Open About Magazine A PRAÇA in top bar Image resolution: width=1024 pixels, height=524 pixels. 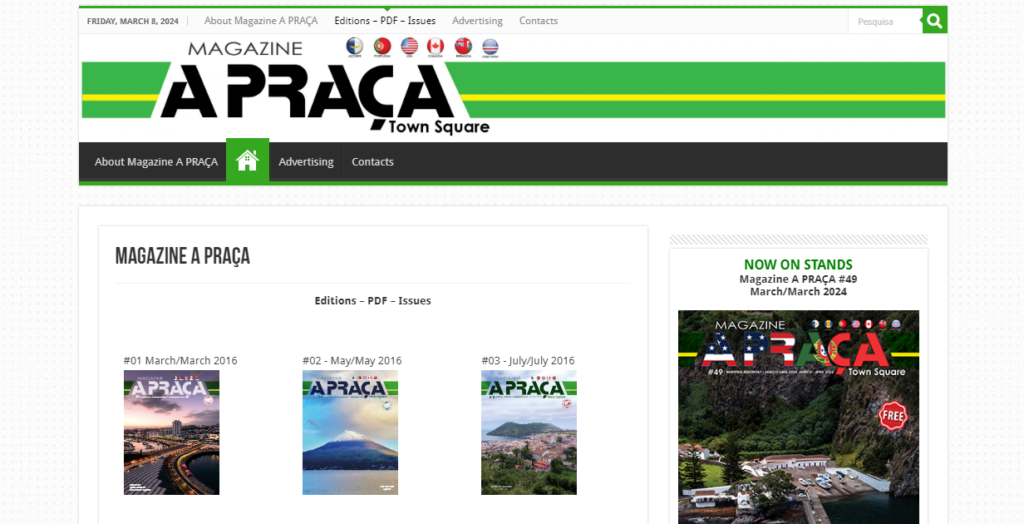261,21
